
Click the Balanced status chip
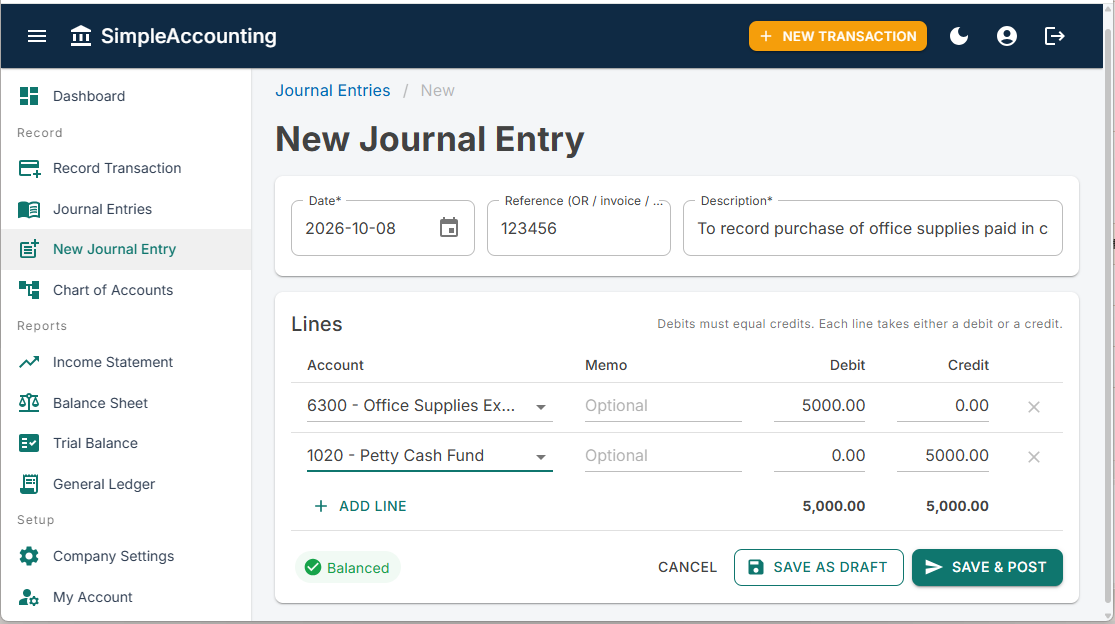(x=348, y=567)
